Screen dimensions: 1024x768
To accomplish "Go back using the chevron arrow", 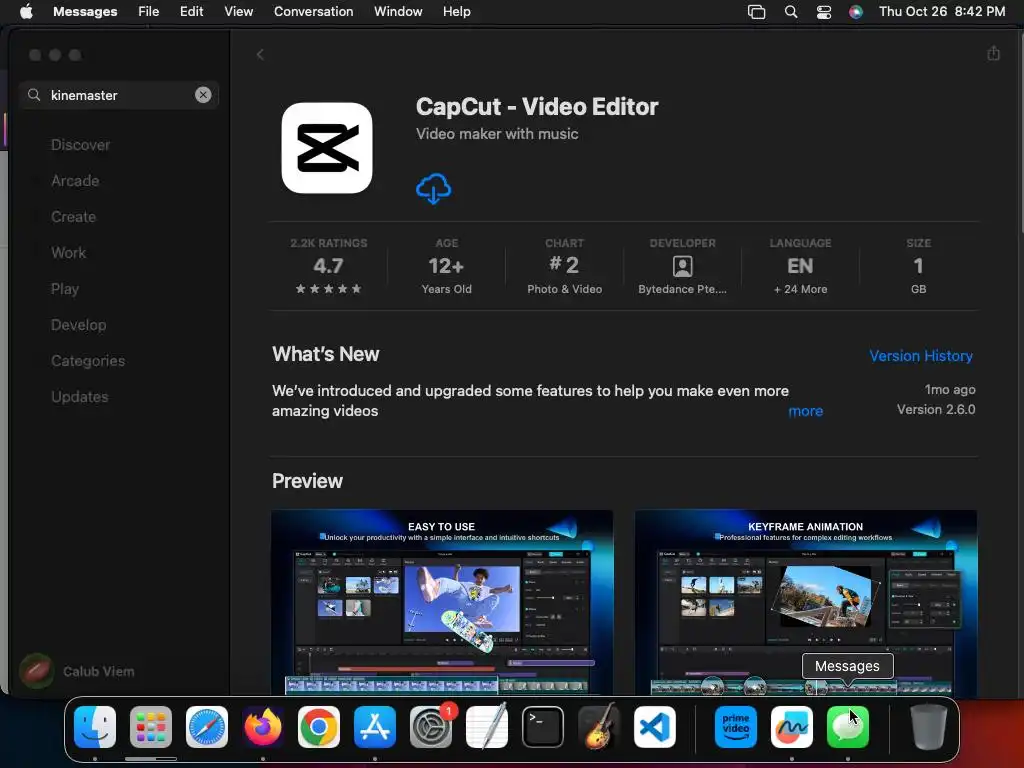I will point(260,55).
